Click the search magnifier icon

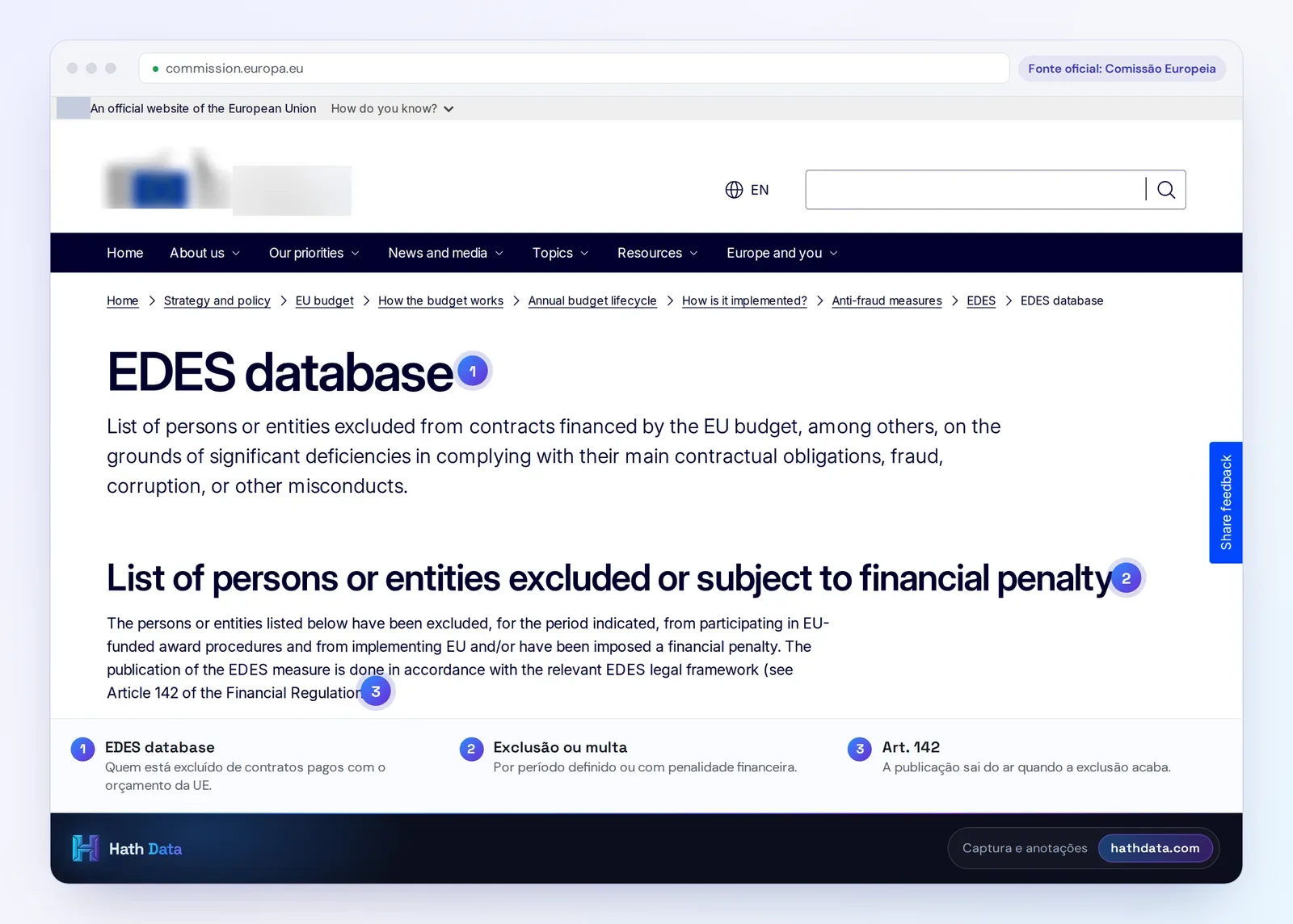(x=1166, y=190)
